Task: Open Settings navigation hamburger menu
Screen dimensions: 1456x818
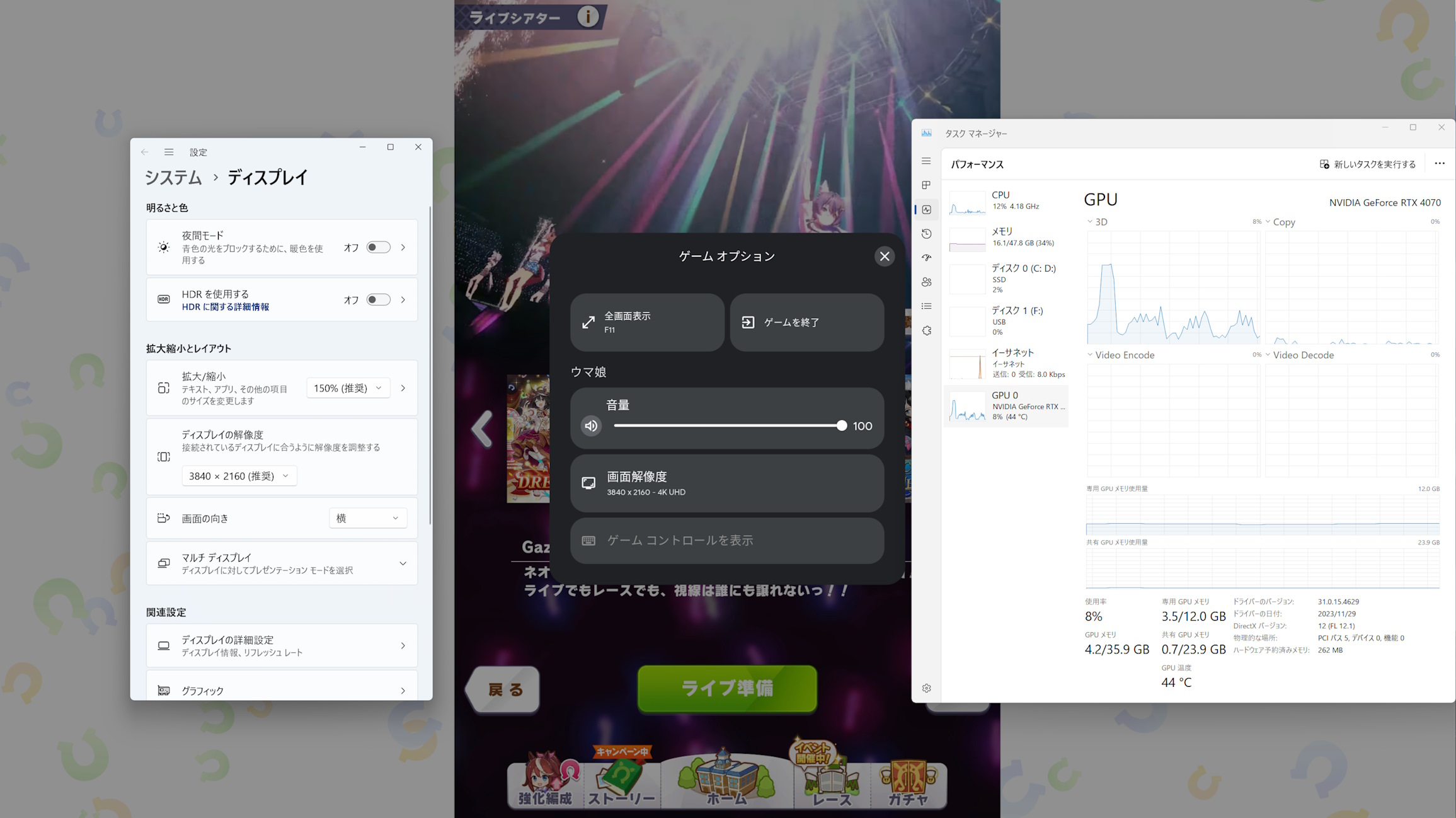Action: [169, 152]
